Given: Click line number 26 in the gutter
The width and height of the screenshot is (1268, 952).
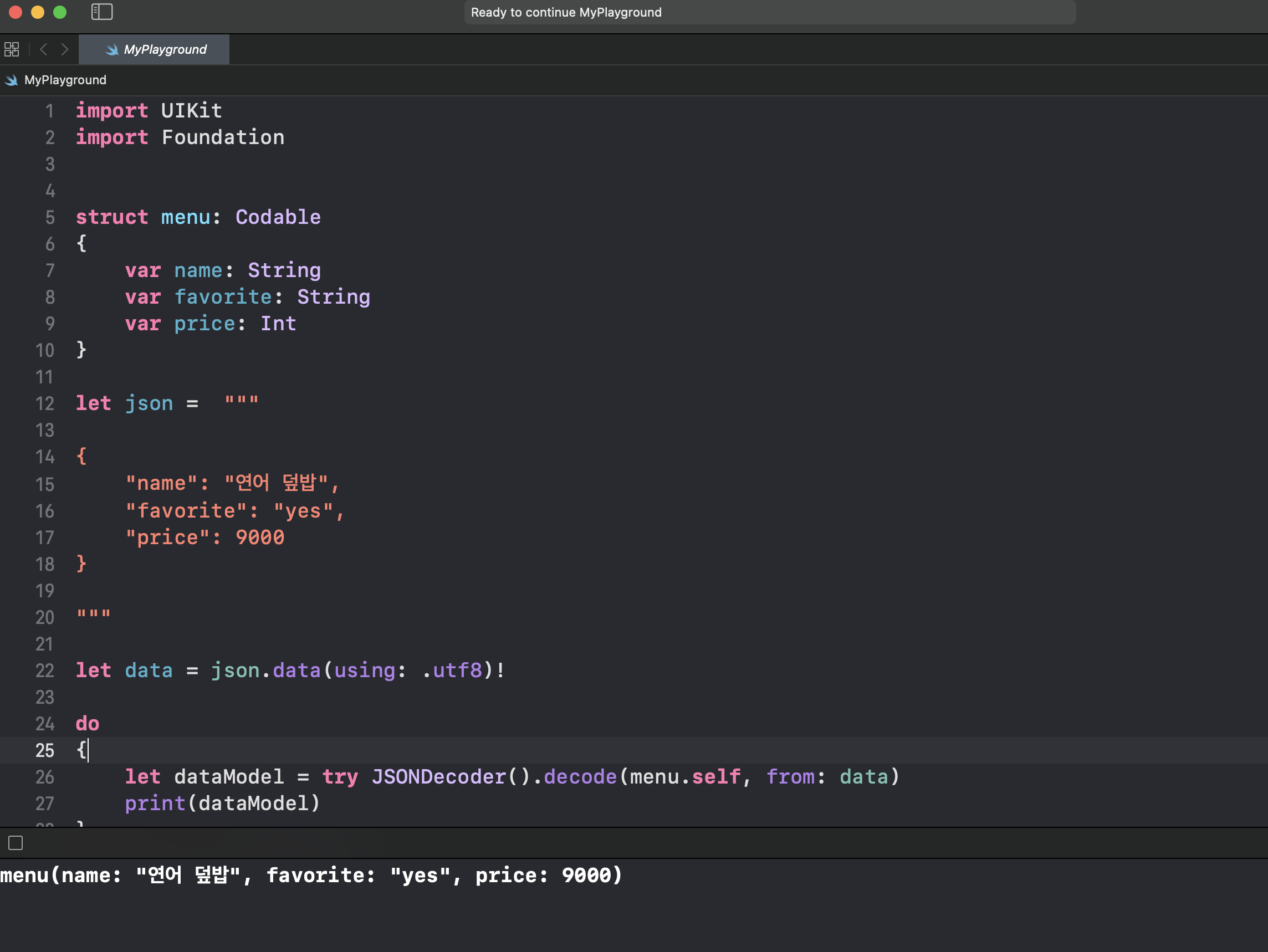Looking at the screenshot, I should point(45,777).
